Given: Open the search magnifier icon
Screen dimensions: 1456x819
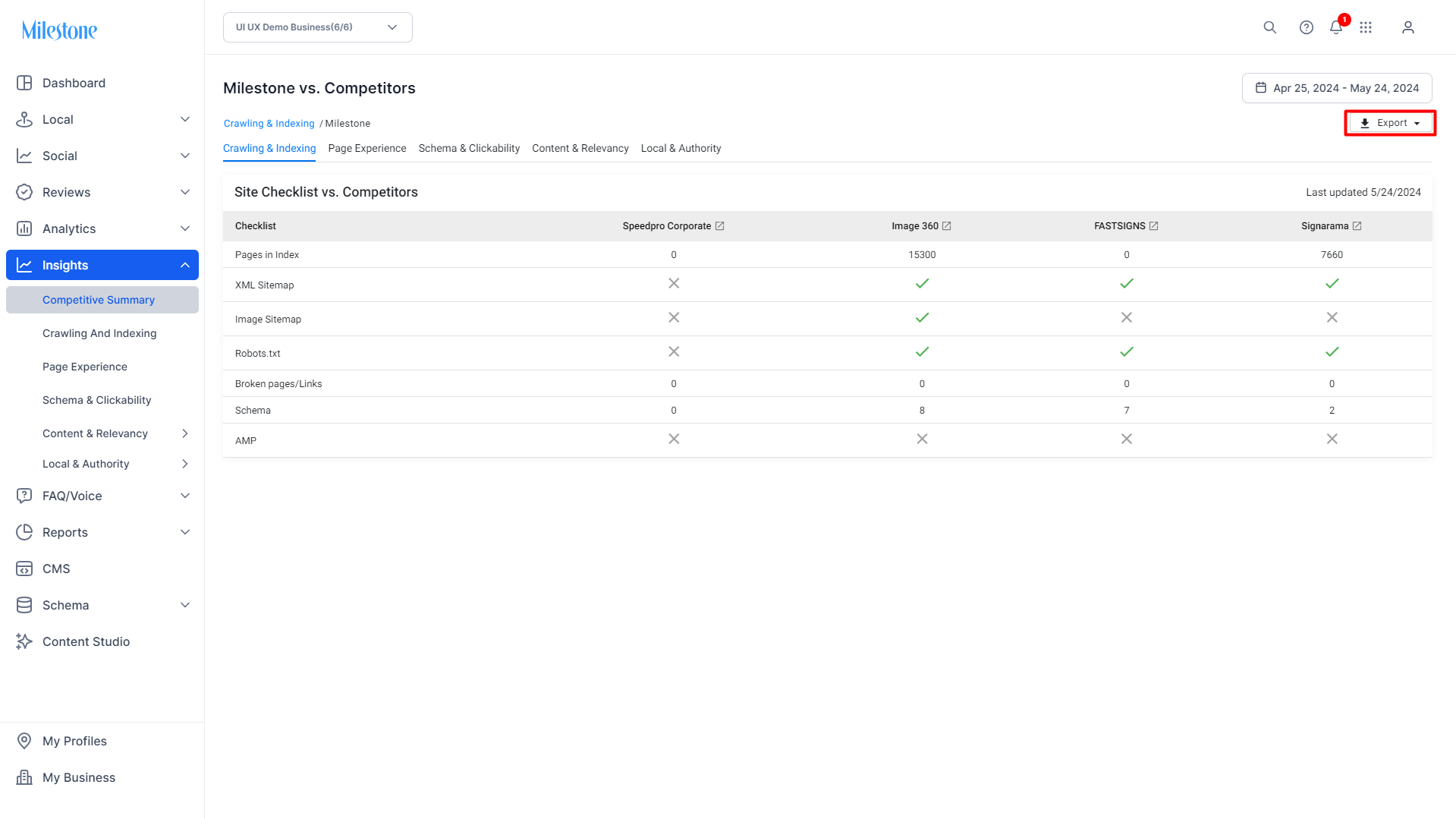Looking at the screenshot, I should pos(1269,27).
